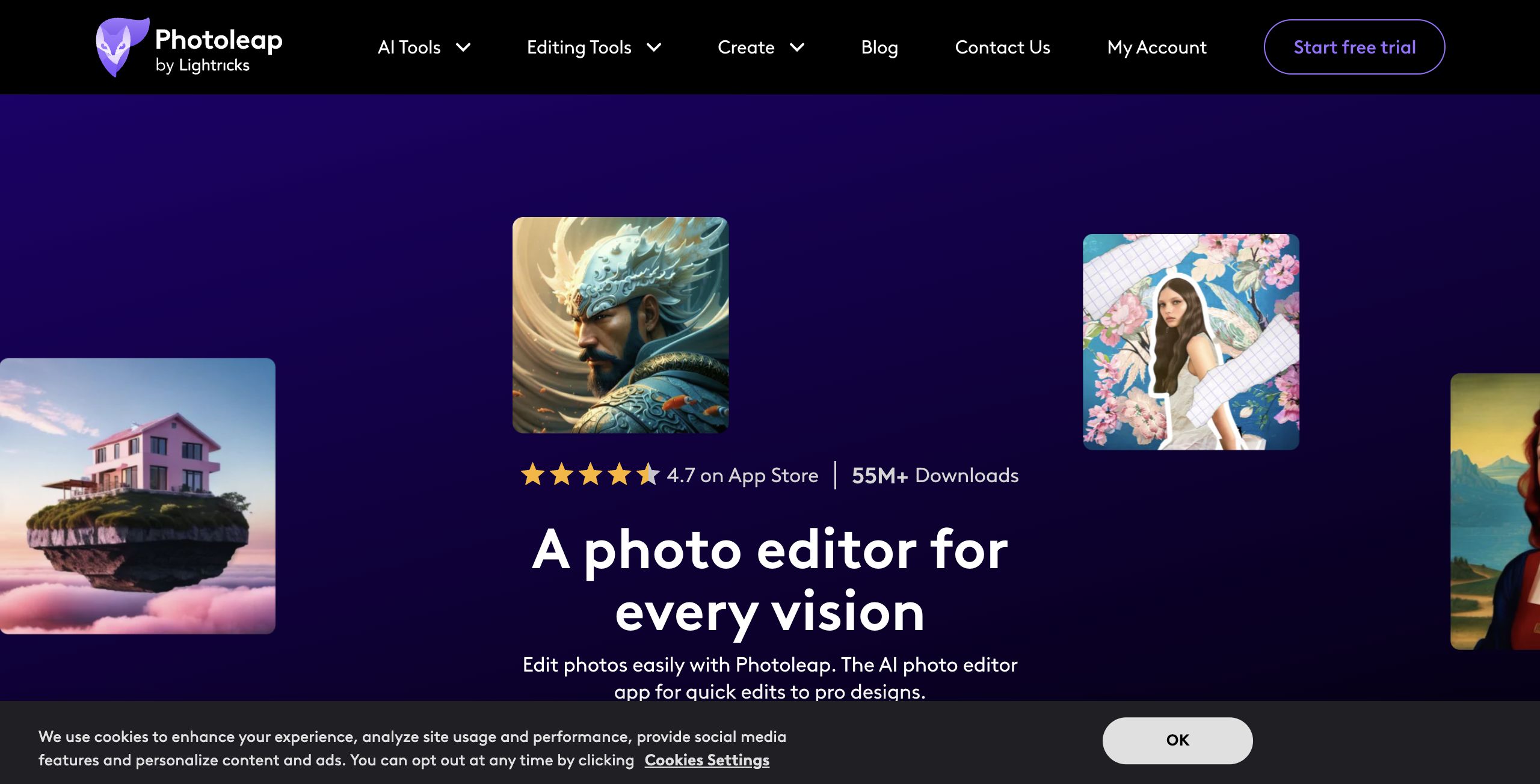Click the Photoleap fox logo icon

click(x=122, y=47)
